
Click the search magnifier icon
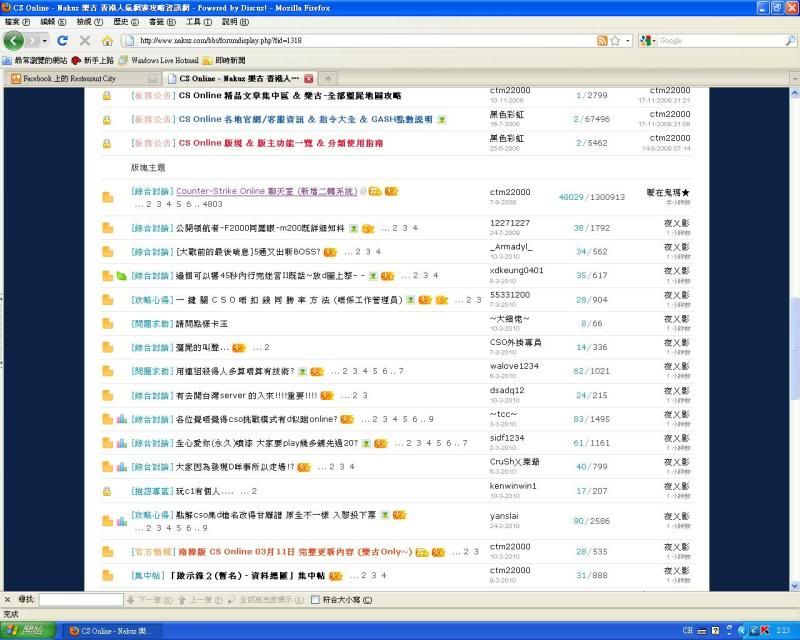790,40
